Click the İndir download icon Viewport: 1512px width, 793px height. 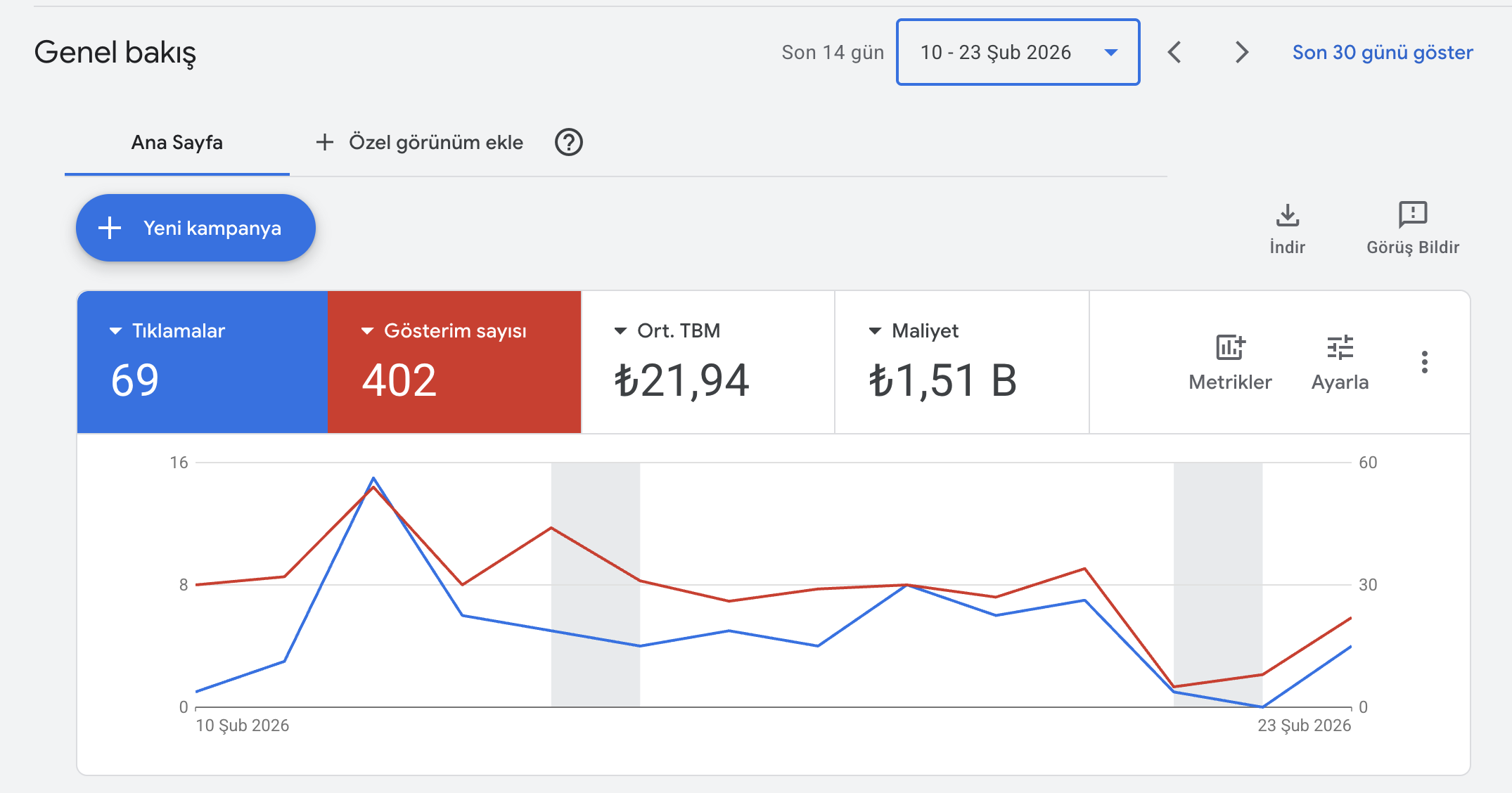tap(1287, 217)
